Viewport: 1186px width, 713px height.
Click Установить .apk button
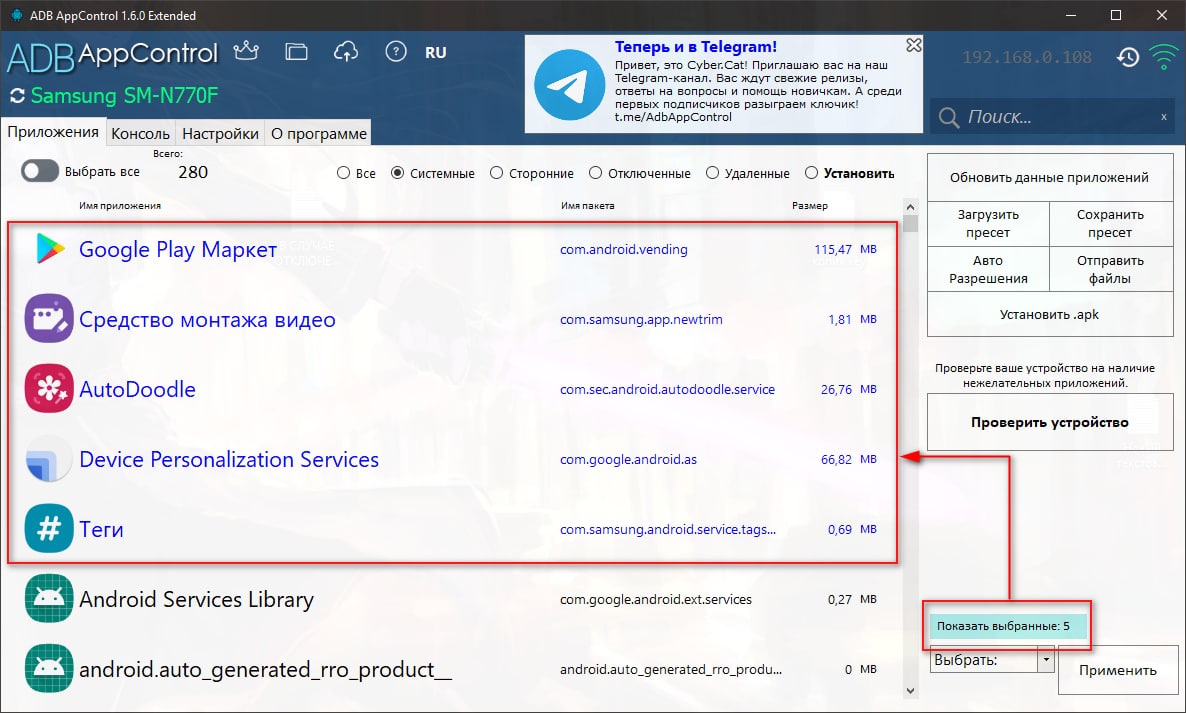point(1049,315)
